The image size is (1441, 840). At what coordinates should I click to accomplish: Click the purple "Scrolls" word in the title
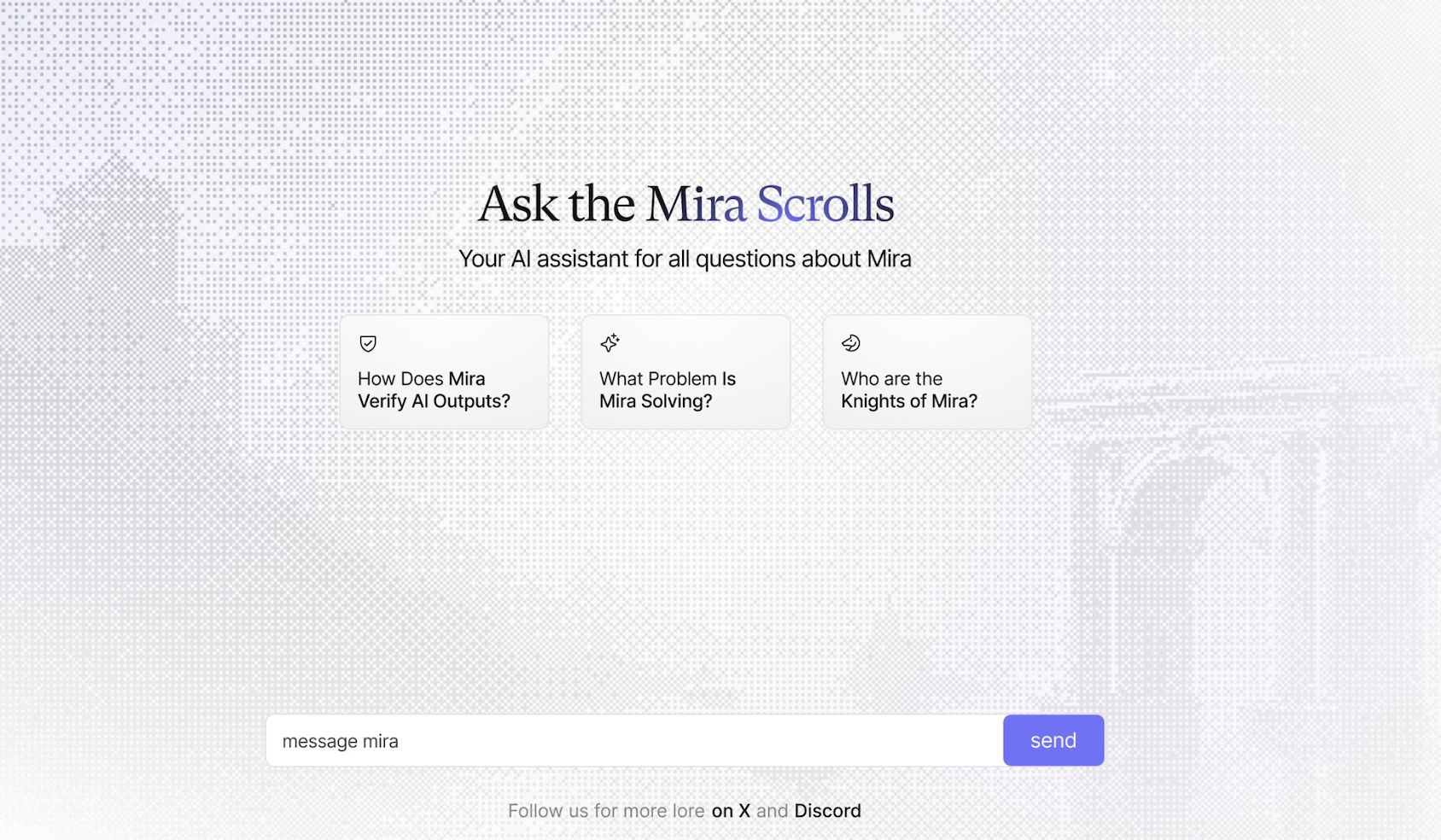tap(825, 205)
